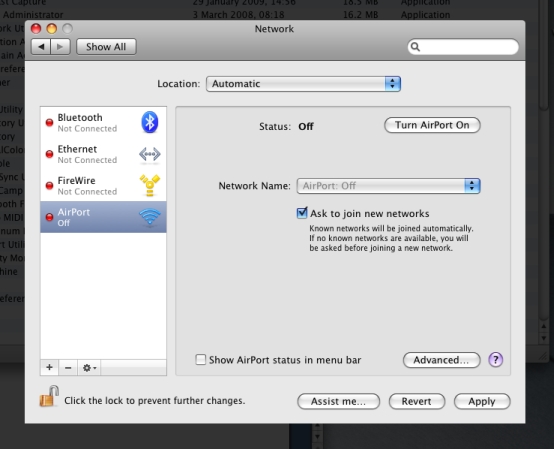The image size is (554, 449).
Task: Click the Status value Off
Action: point(306,126)
